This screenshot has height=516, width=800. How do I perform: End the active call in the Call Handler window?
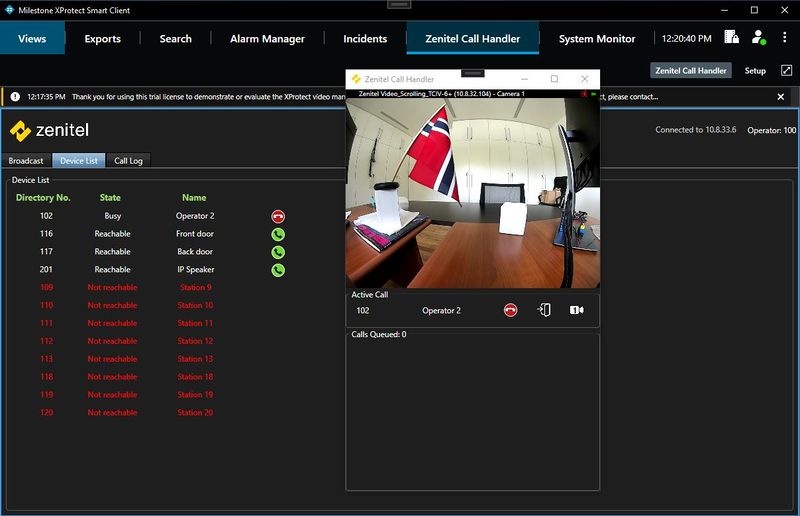pos(511,310)
